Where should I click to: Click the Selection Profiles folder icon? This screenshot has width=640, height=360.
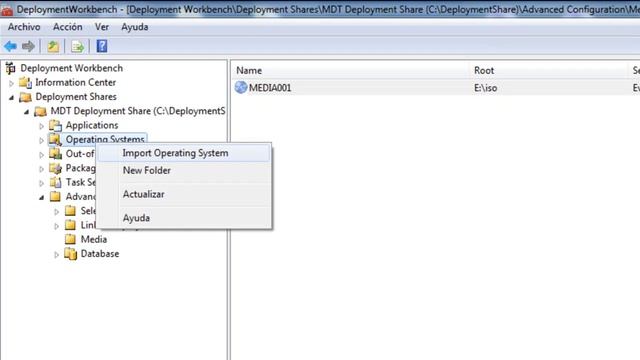(70, 211)
